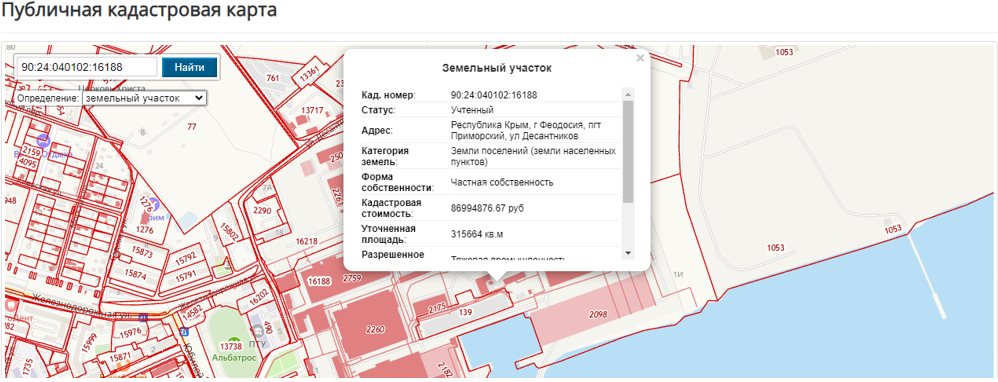Click parcel label 4095 on map
Image resolution: width=998 pixels, height=382 pixels.
coord(28,162)
